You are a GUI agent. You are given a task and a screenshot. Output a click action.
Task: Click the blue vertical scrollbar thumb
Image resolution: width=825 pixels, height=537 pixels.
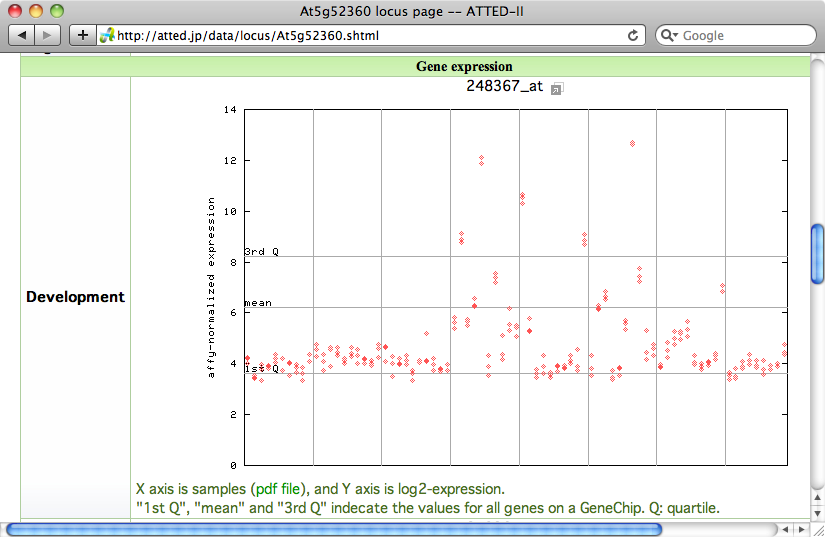tap(816, 255)
